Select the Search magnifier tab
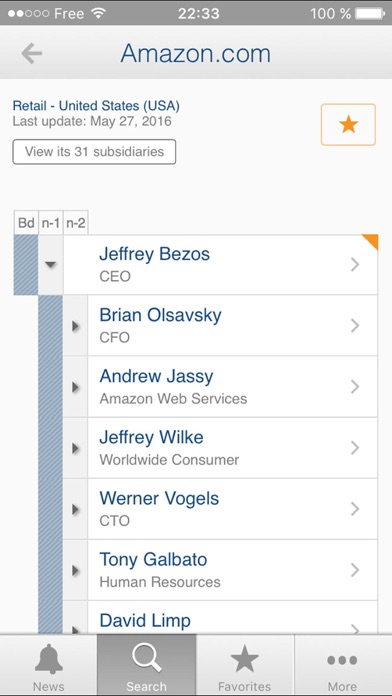 coord(147,664)
